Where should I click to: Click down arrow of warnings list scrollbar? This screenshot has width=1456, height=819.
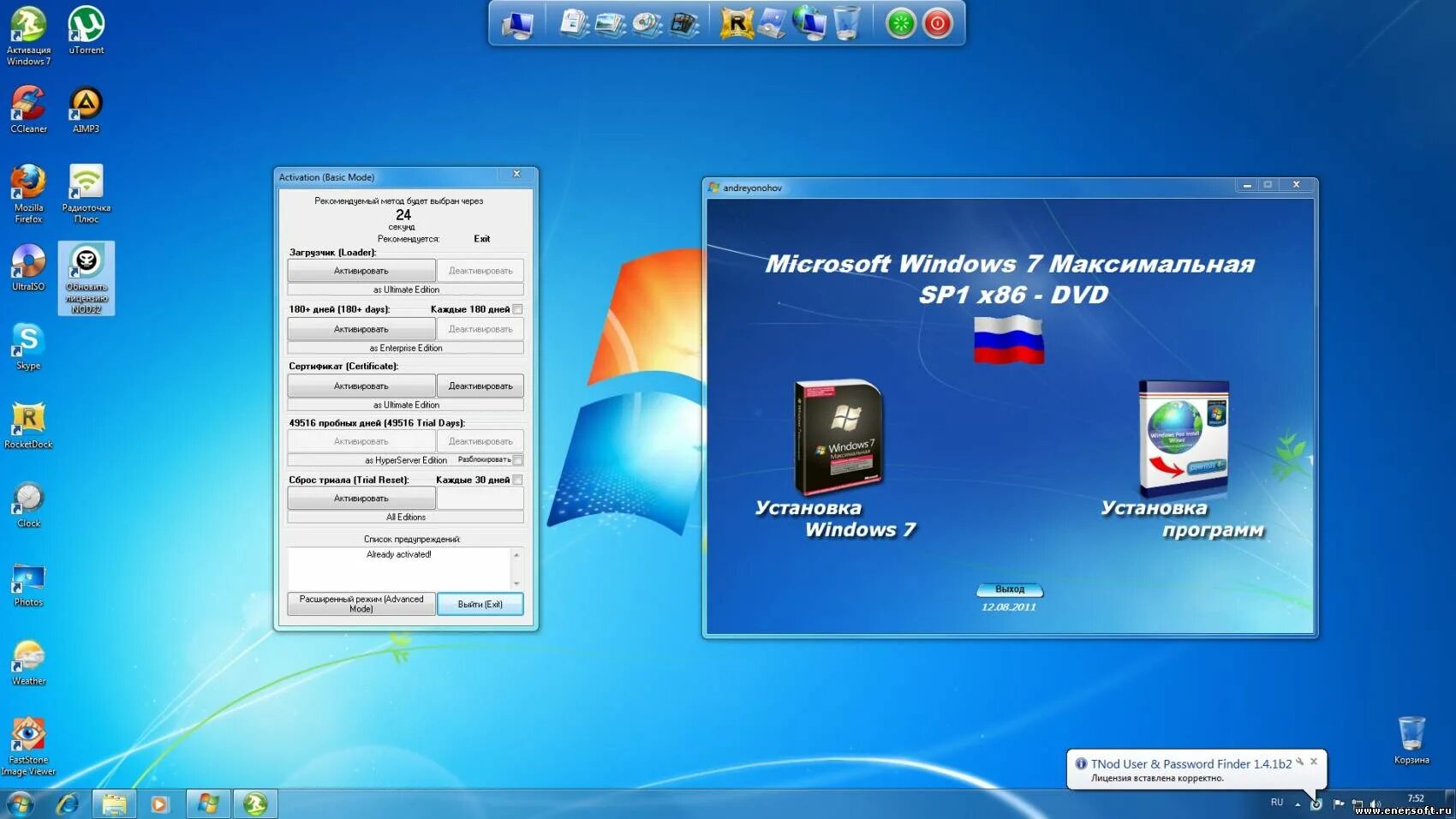pos(516,583)
